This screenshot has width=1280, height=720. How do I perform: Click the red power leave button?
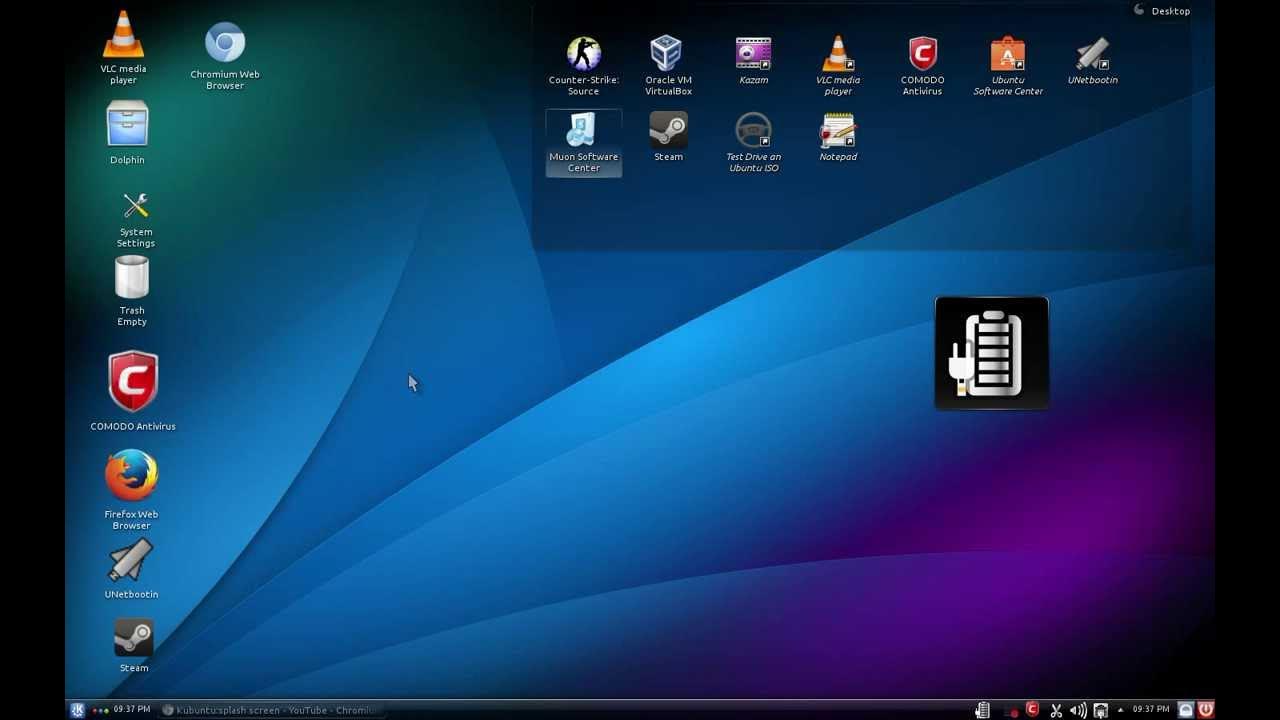tap(1206, 710)
